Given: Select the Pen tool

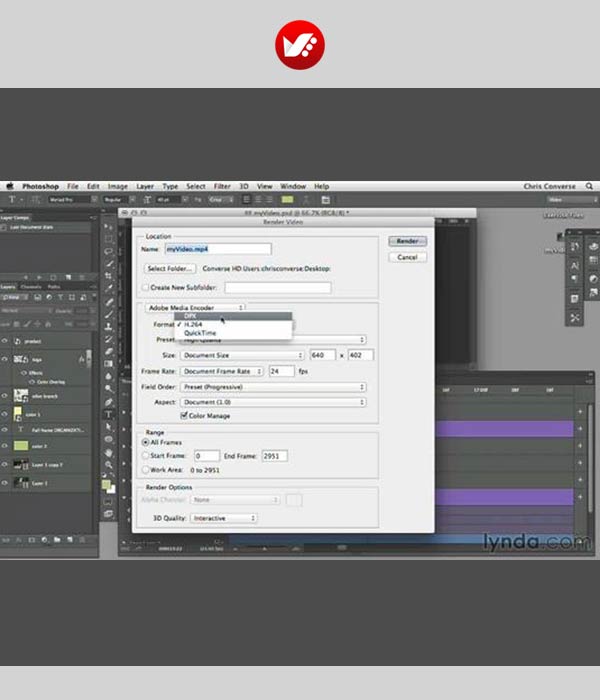Looking at the screenshot, I should 108,402.
